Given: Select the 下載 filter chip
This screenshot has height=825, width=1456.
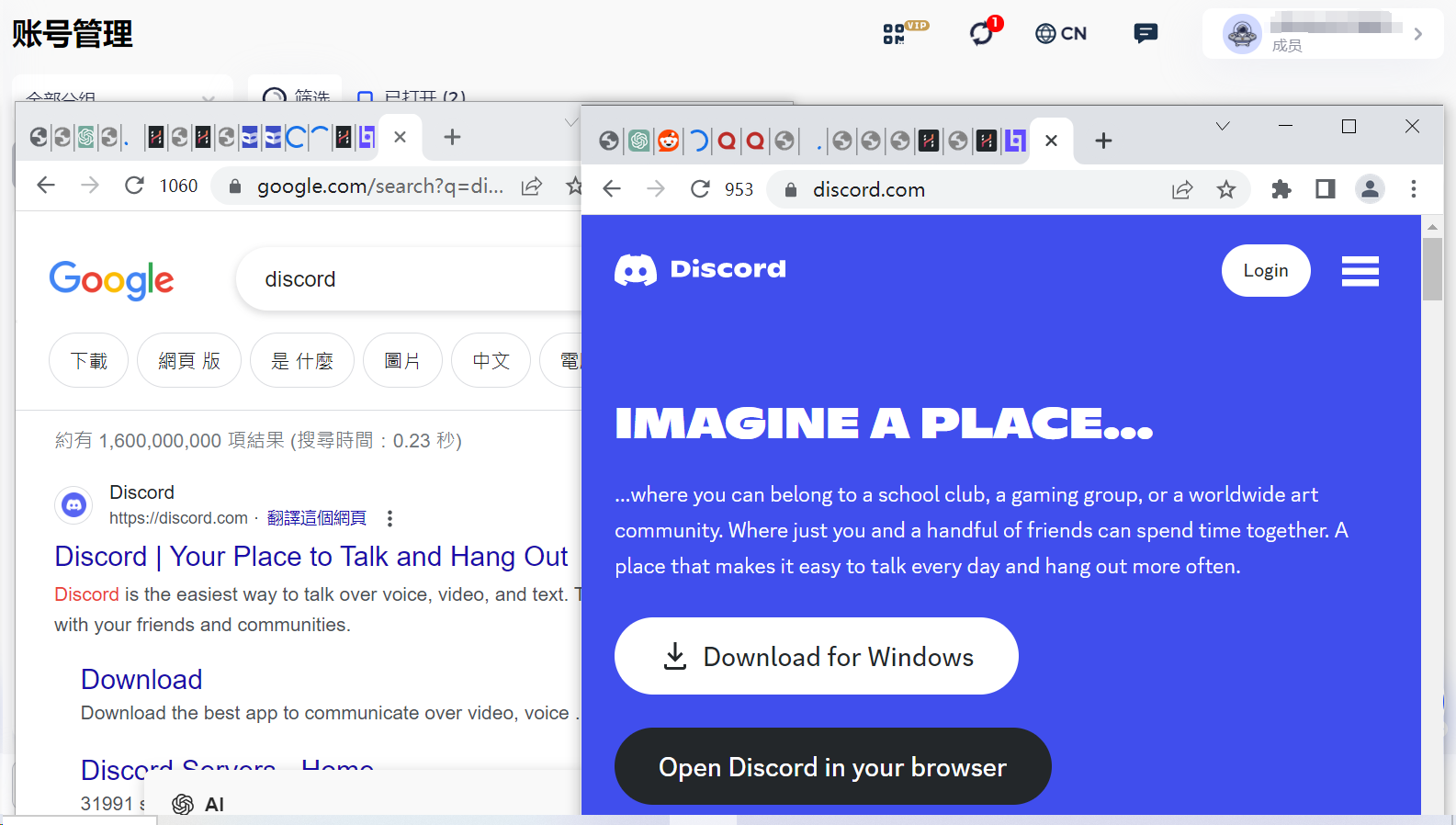Looking at the screenshot, I should [89, 361].
